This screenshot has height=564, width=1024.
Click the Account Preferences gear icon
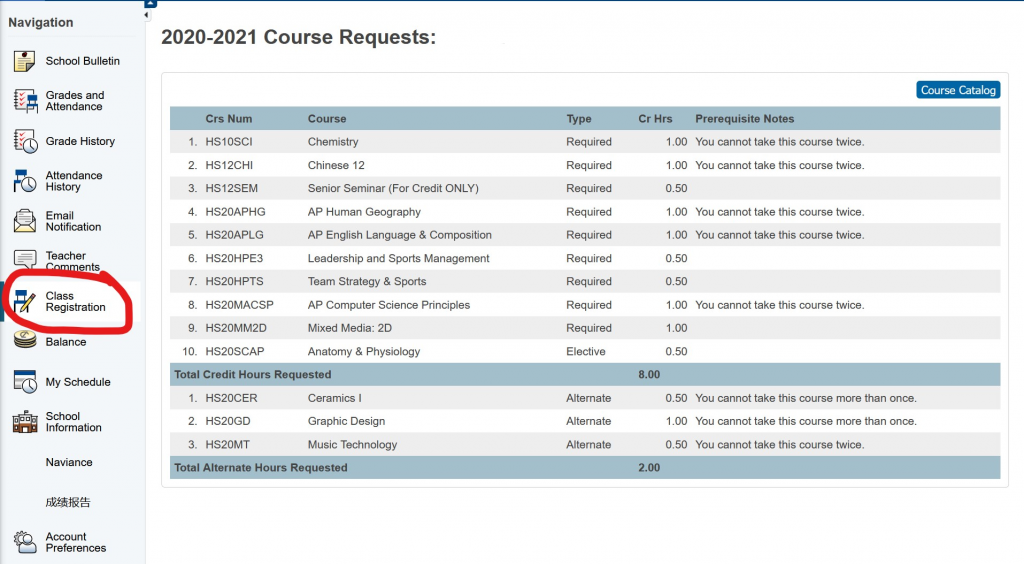(x=25, y=542)
